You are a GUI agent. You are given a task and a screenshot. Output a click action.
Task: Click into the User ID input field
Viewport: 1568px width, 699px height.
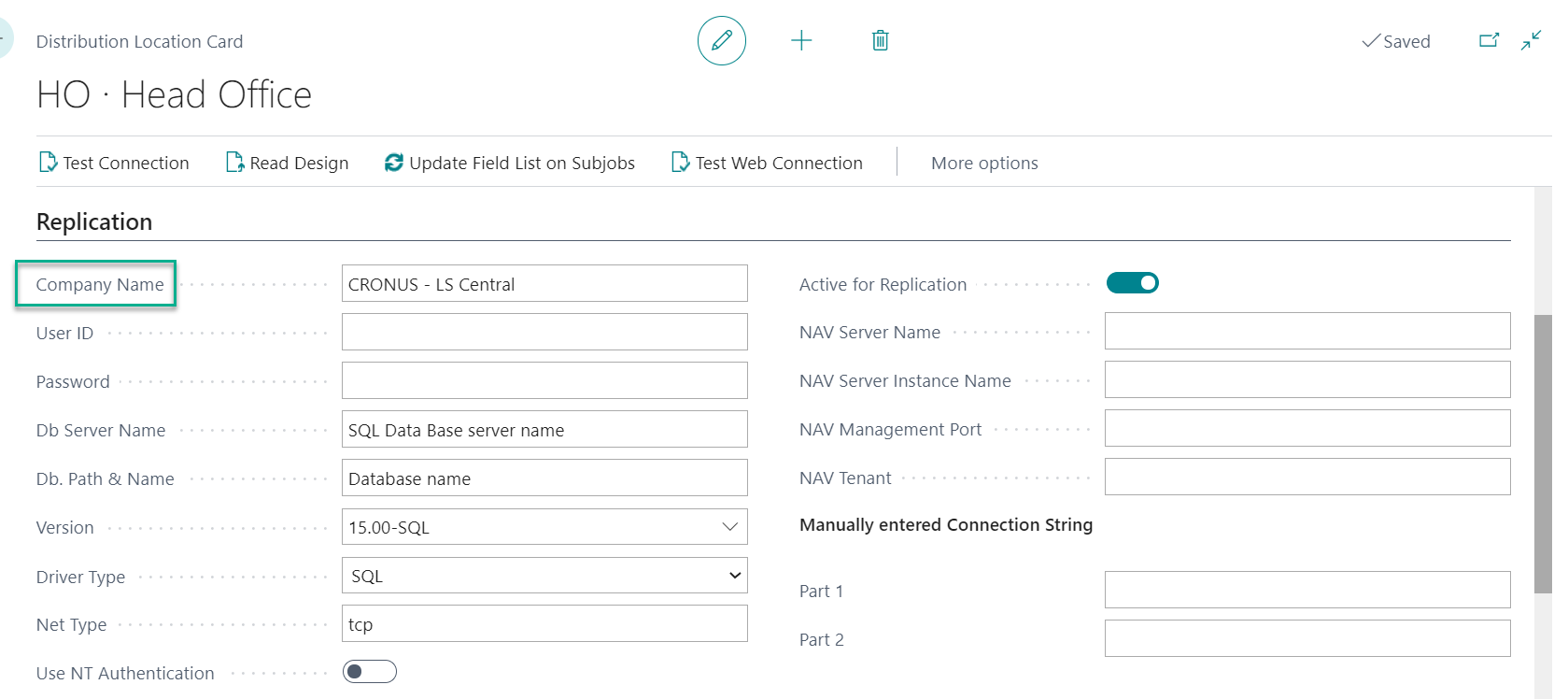click(x=544, y=333)
